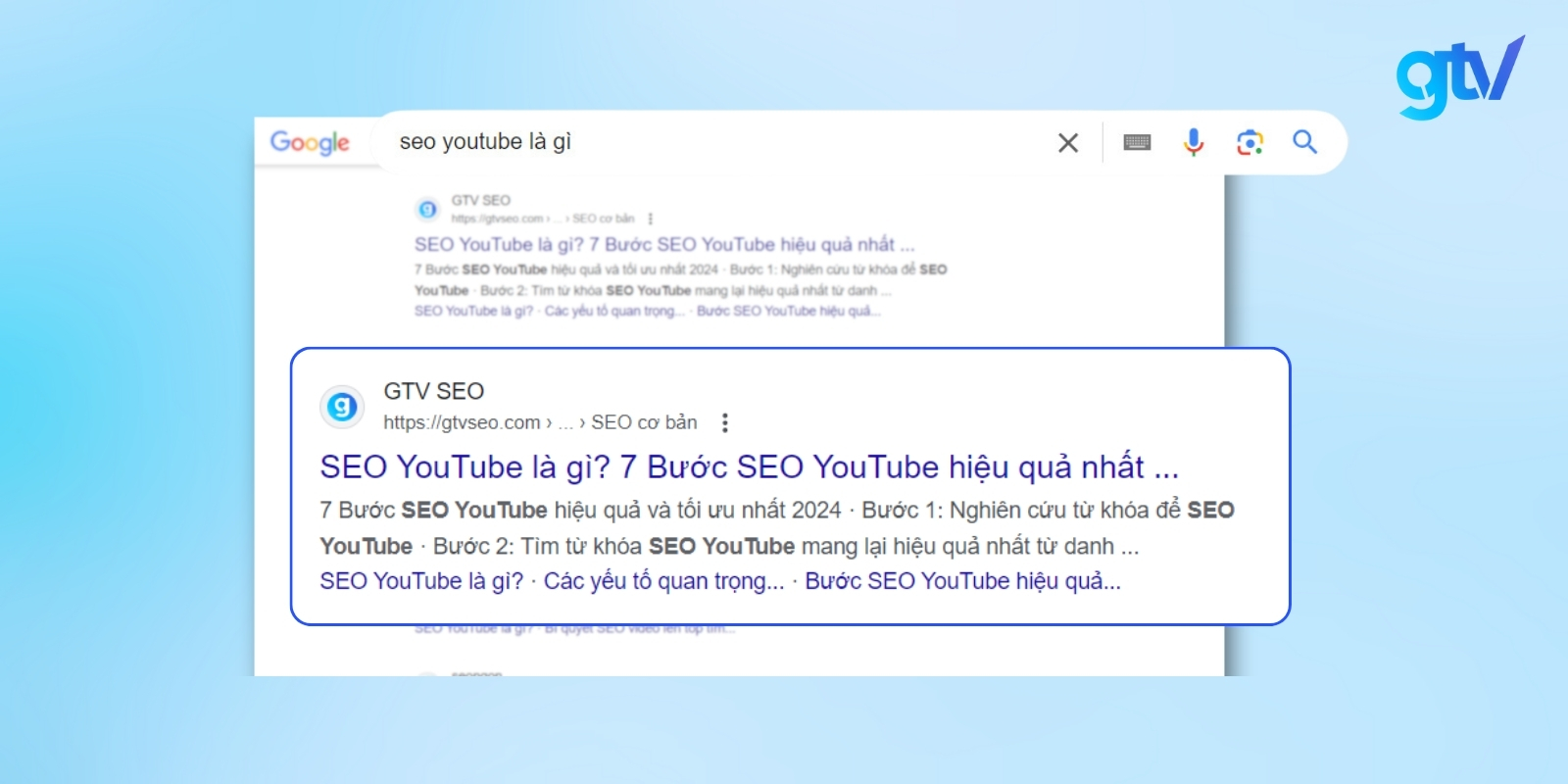Open result options three-dot menu in enlarged card
The image size is (1568, 784).
724,422
